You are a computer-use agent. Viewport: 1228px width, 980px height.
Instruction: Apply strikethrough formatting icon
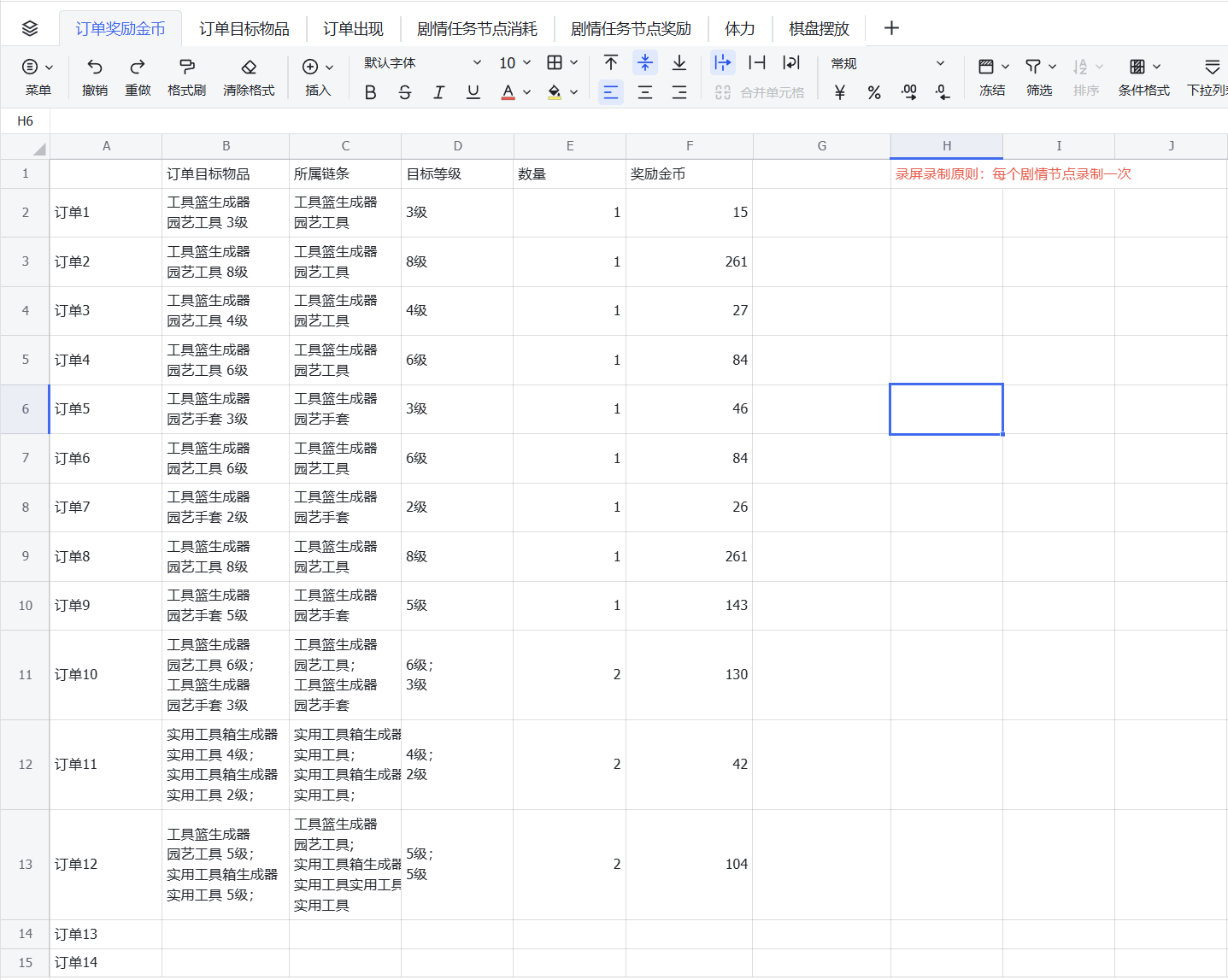click(x=405, y=92)
